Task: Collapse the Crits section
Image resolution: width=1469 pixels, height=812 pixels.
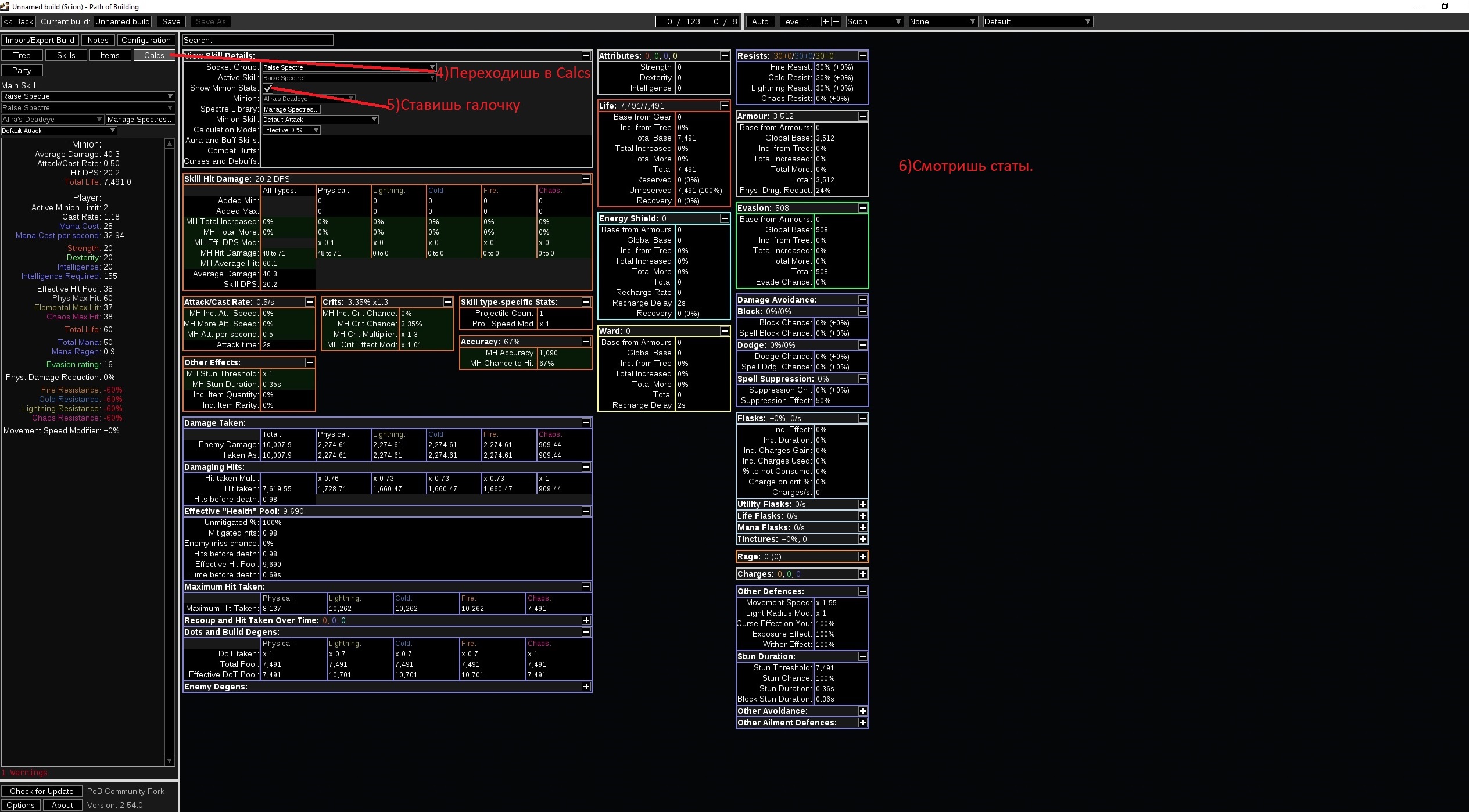Action: 447,302
